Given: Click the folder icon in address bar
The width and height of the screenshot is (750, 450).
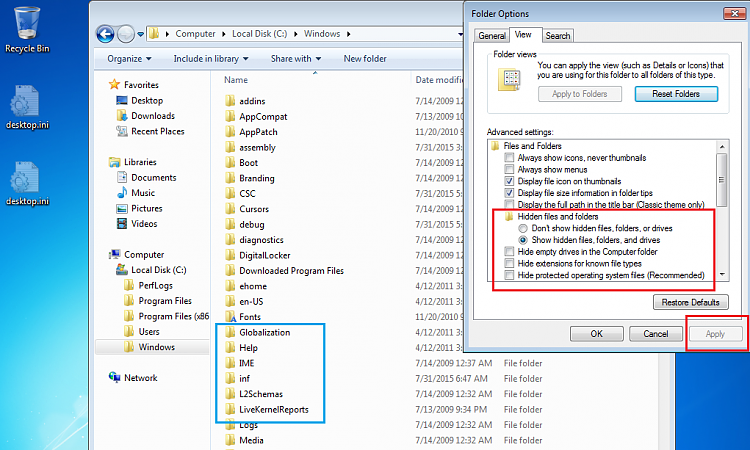Looking at the screenshot, I should click(154, 33).
